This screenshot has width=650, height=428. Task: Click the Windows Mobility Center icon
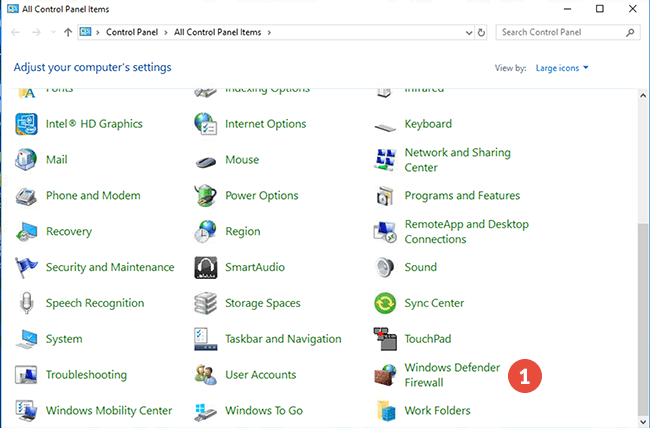(x=26, y=411)
